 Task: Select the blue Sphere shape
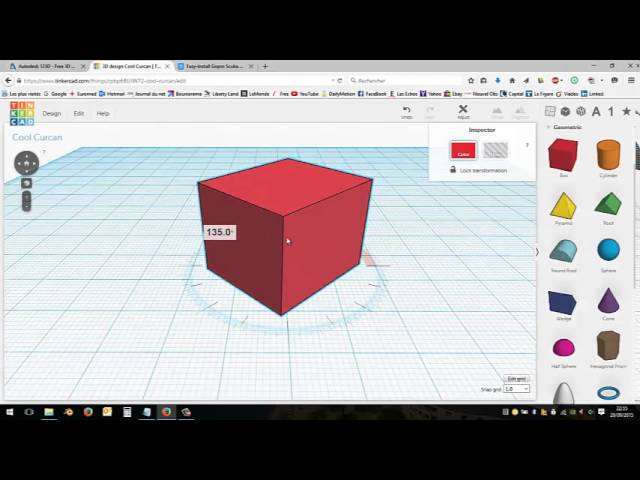[x=608, y=250]
